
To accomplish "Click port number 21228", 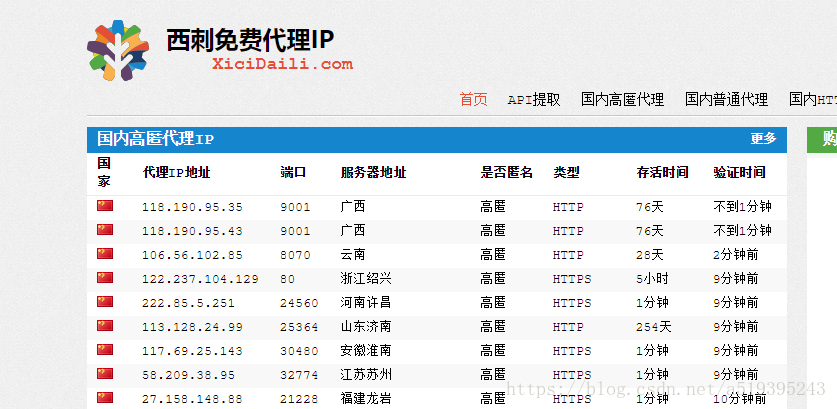I will tap(299, 399).
